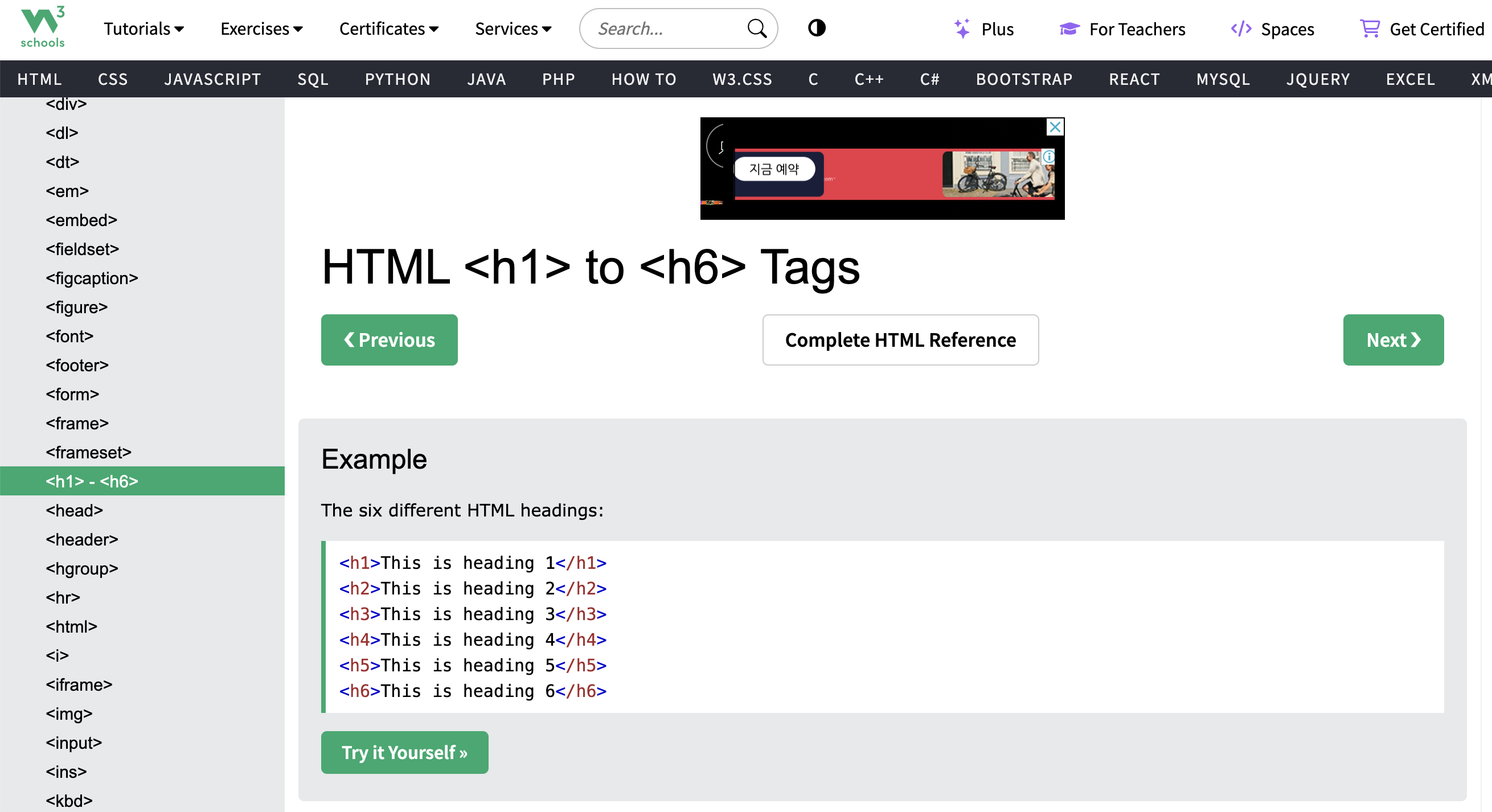Go to the PYTHON tab
The width and height of the screenshot is (1492, 812).
pos(398,79)
